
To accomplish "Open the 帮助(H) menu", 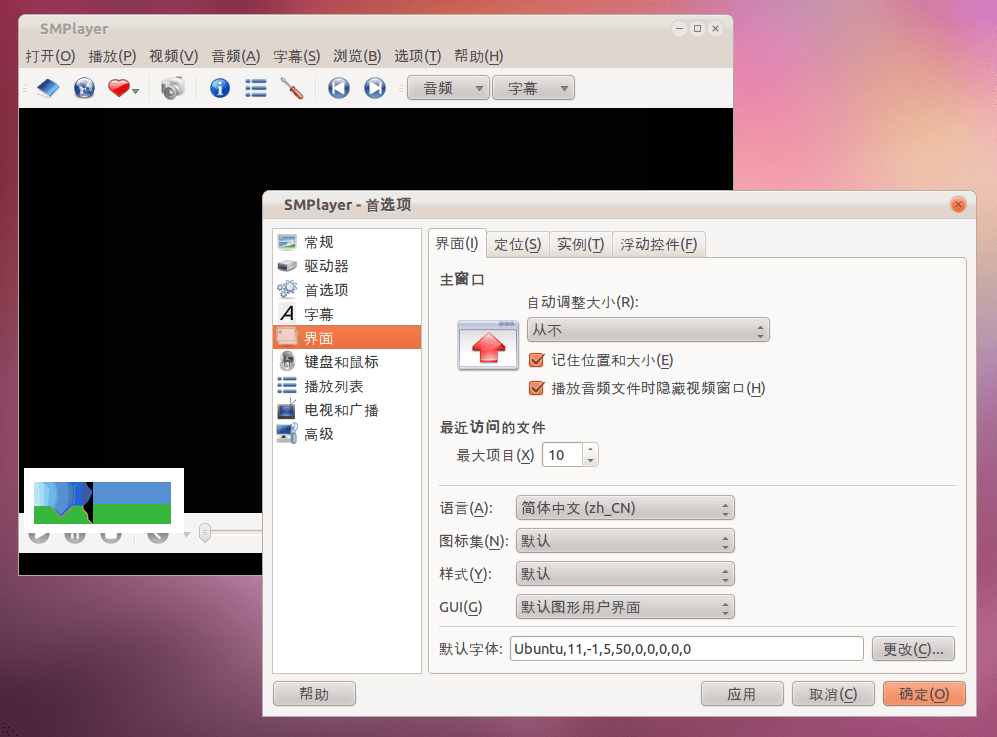I will tap(478, 56).
